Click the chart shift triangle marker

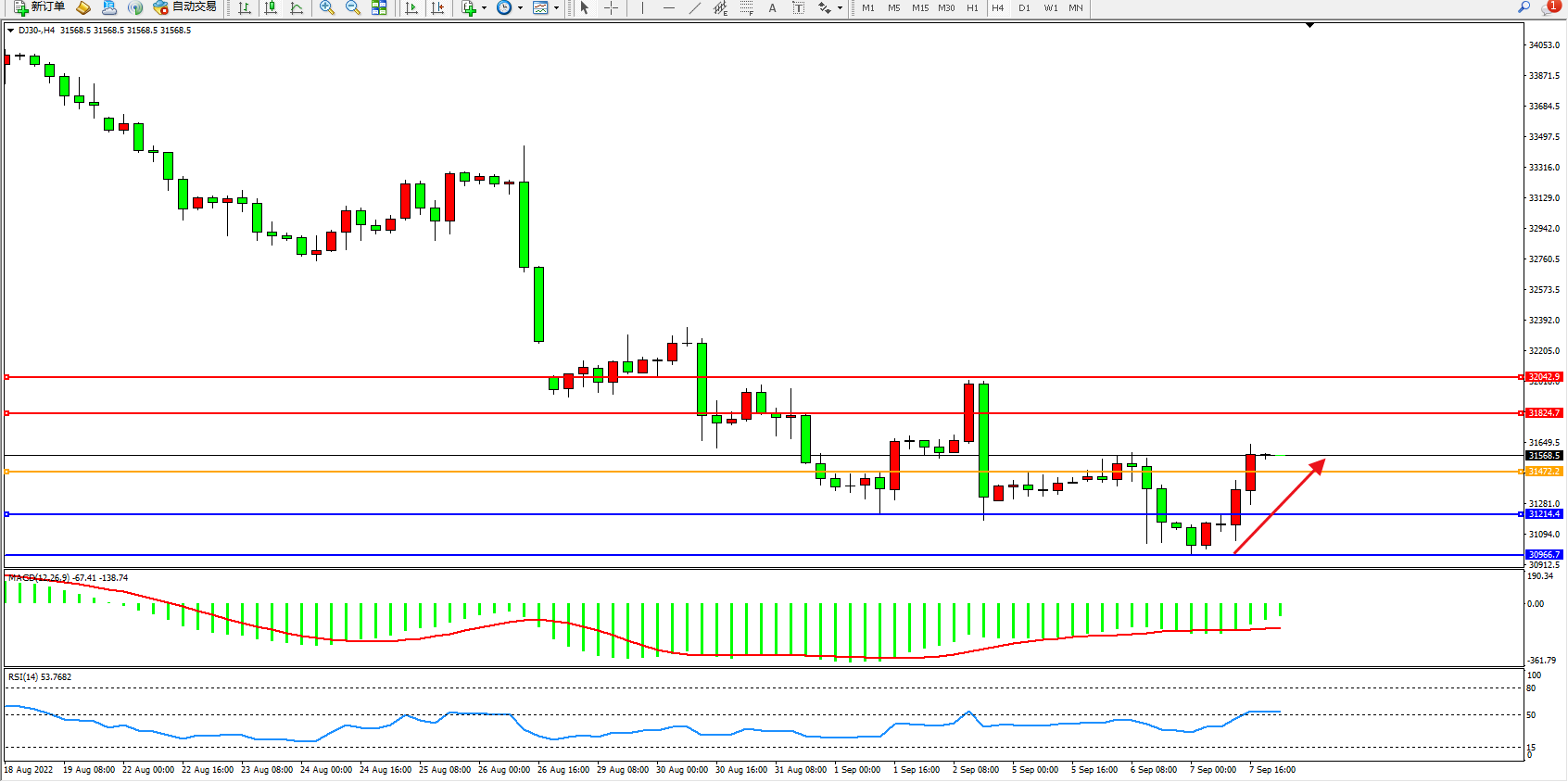pos(1309,25)
